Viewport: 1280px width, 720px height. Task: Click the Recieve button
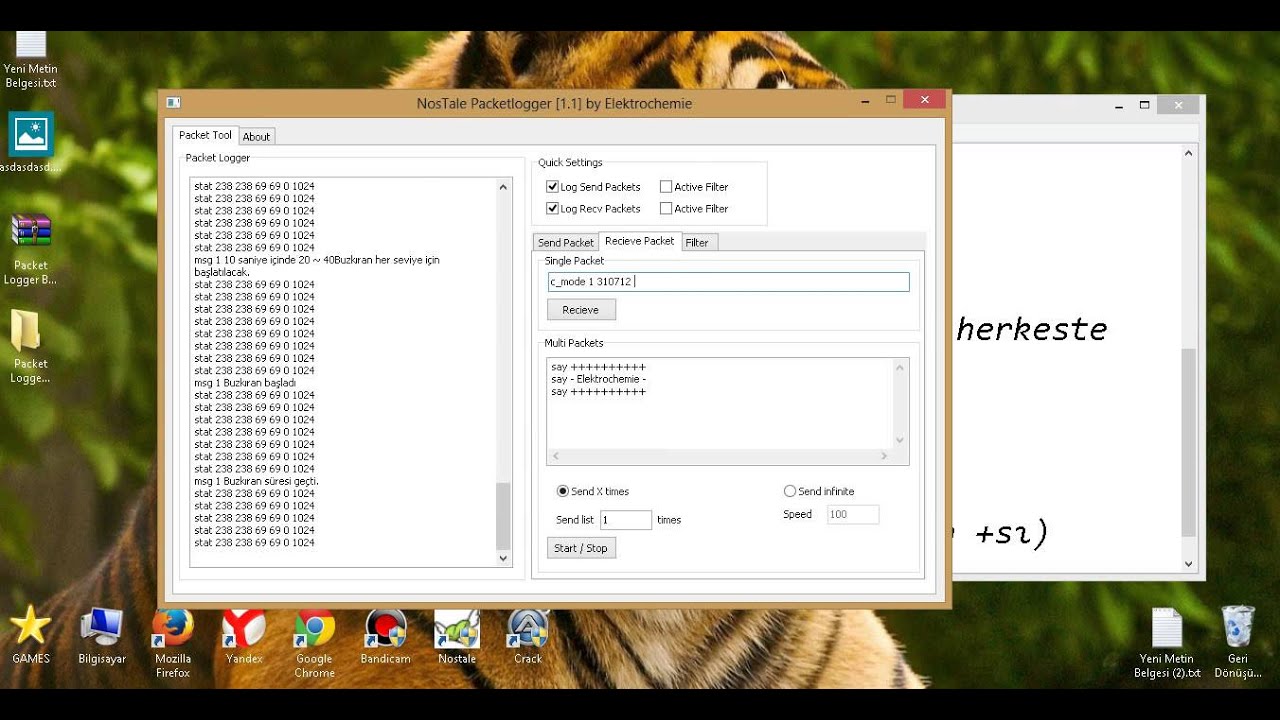coord(581,310)
